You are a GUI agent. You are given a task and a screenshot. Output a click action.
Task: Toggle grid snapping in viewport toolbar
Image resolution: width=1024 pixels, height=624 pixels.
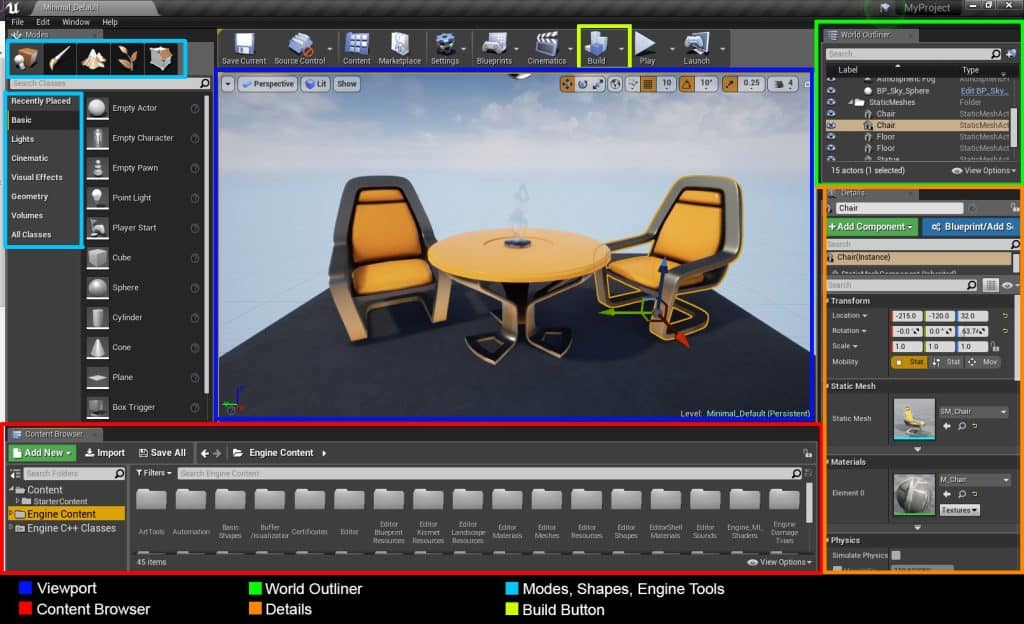click(x=648, y=84)
